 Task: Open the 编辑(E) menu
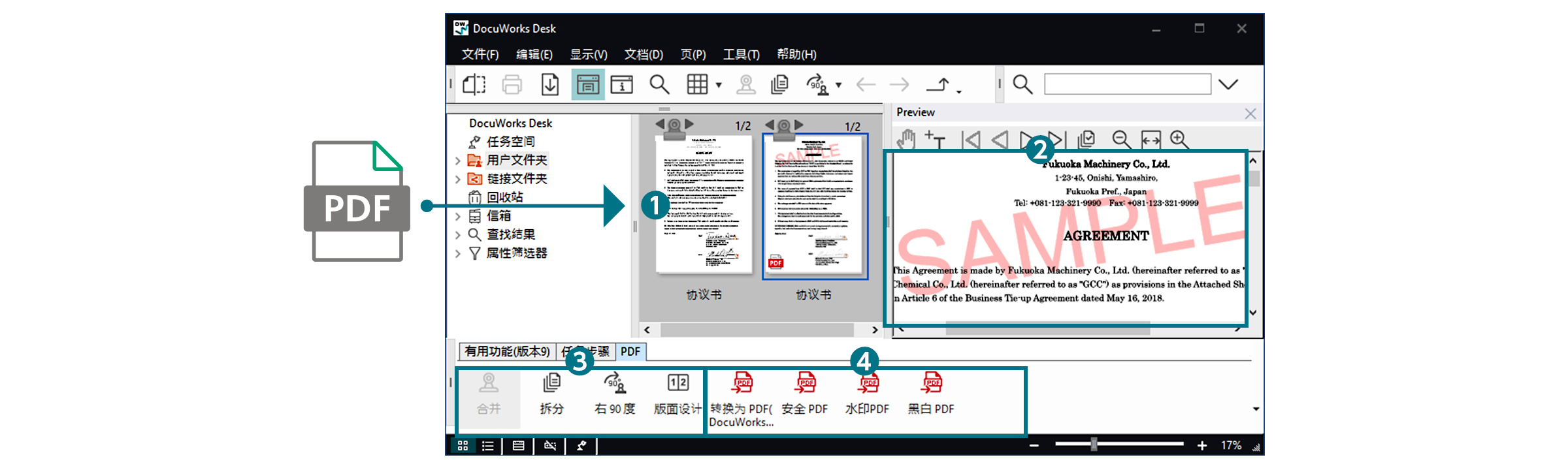[534, 54]
